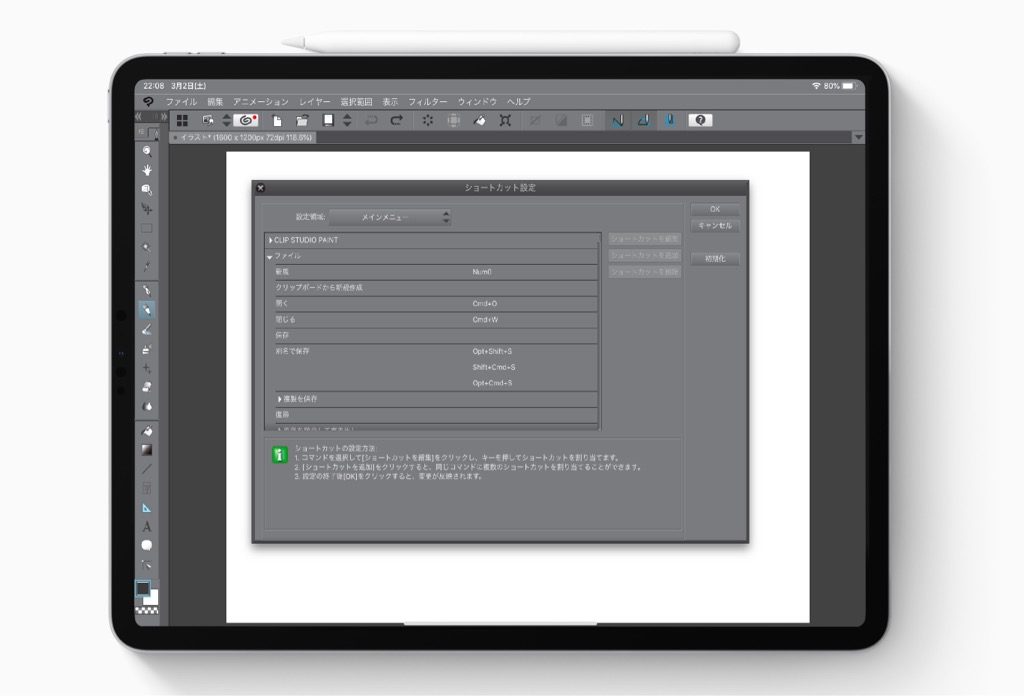
Task: Collapse the ファイル category
Action: coord(270,257)
